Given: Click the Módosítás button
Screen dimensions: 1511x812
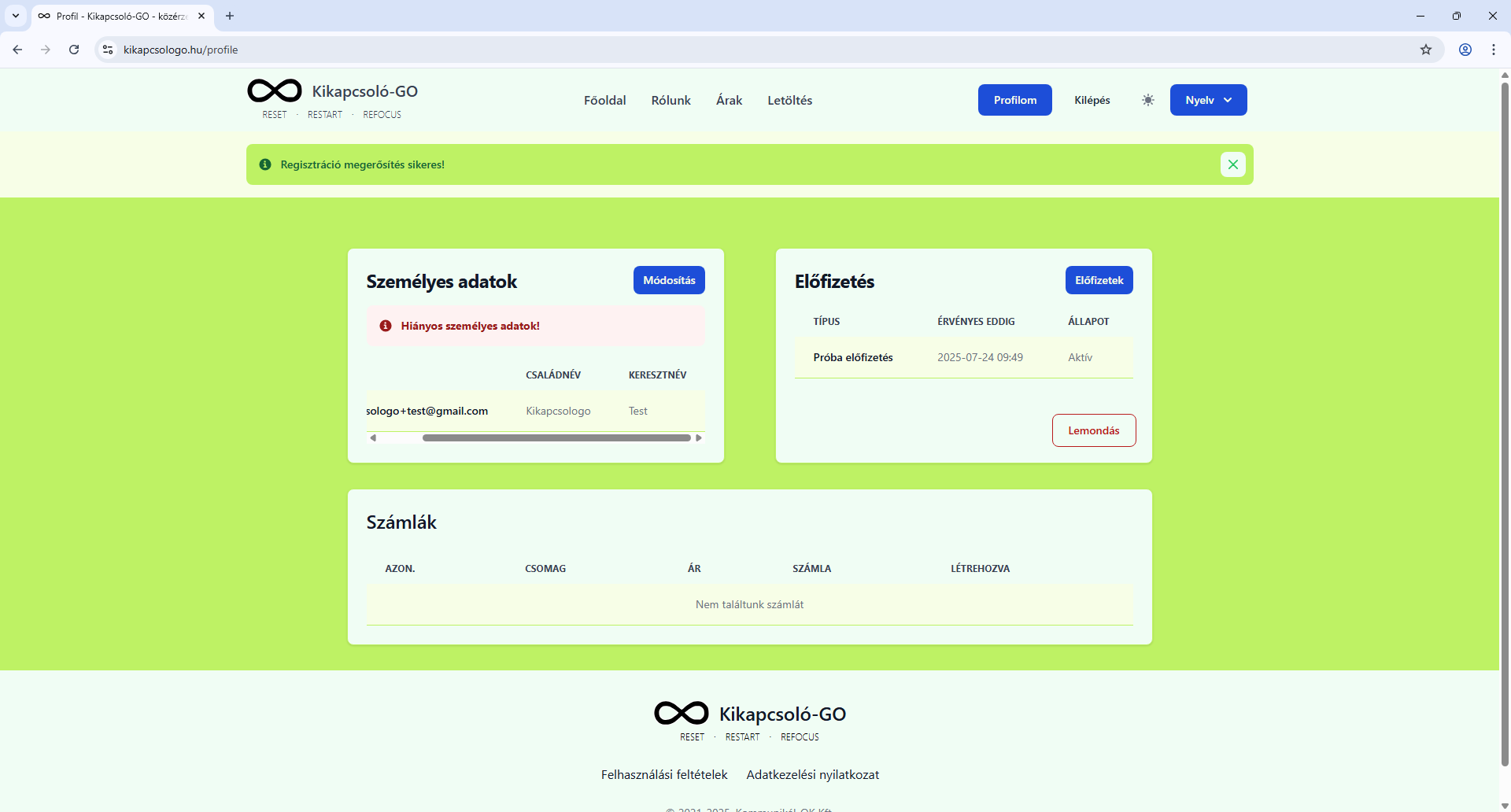Looking at the screenshot, I should (669, 280).
